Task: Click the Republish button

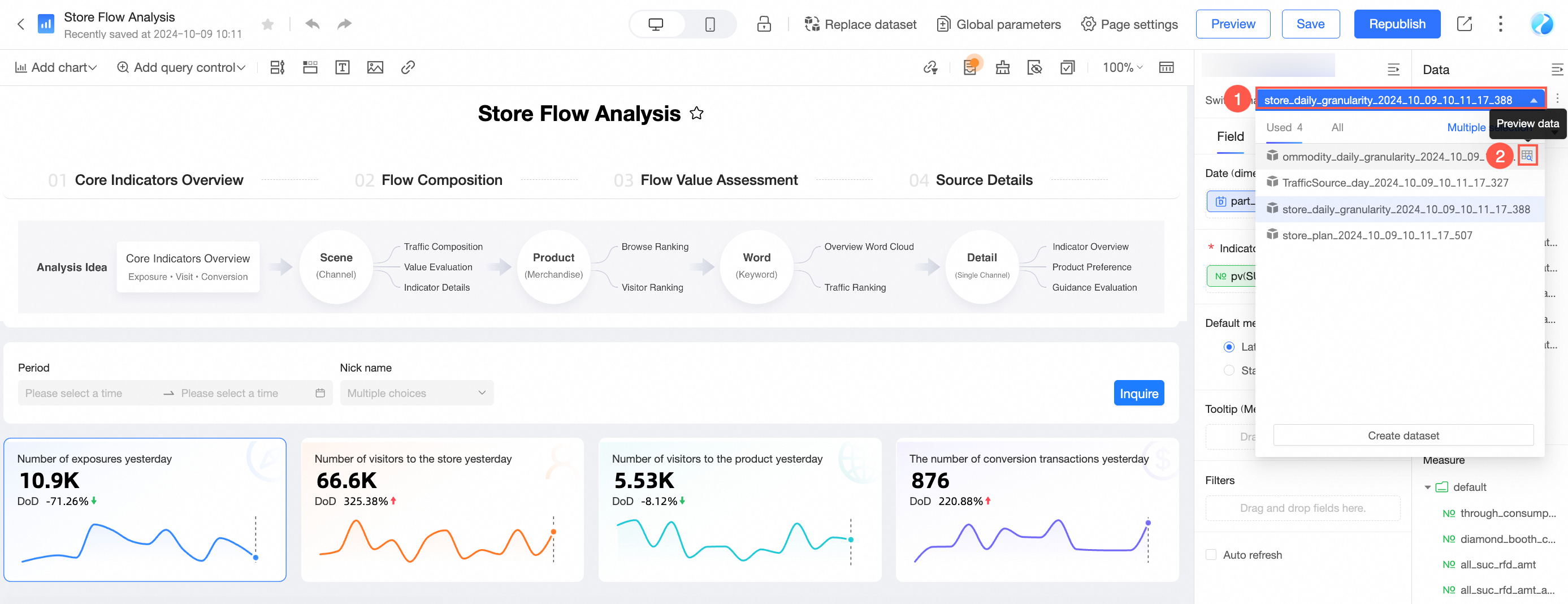Action: pos(1396,24)
